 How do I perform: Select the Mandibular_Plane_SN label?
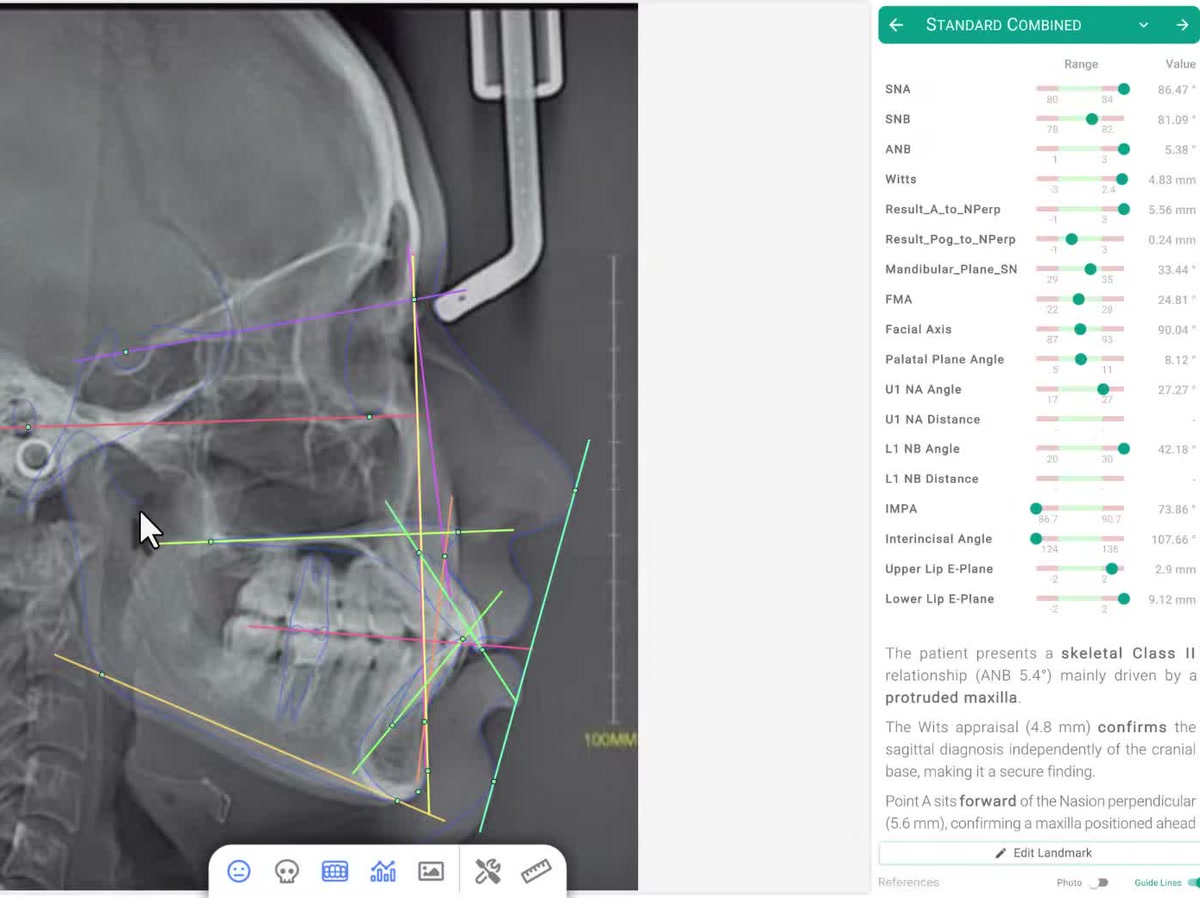click(951, 269)
